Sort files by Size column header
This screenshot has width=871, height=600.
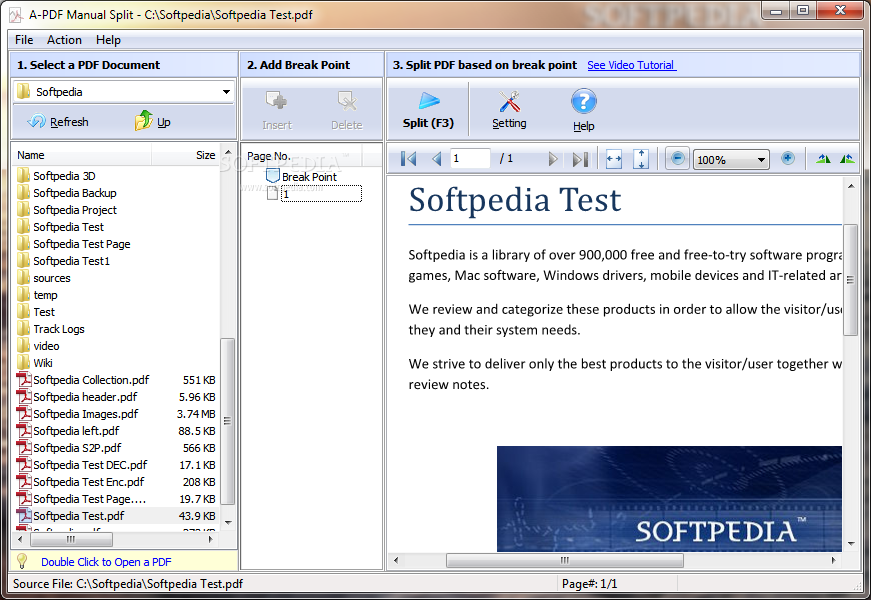186,155
